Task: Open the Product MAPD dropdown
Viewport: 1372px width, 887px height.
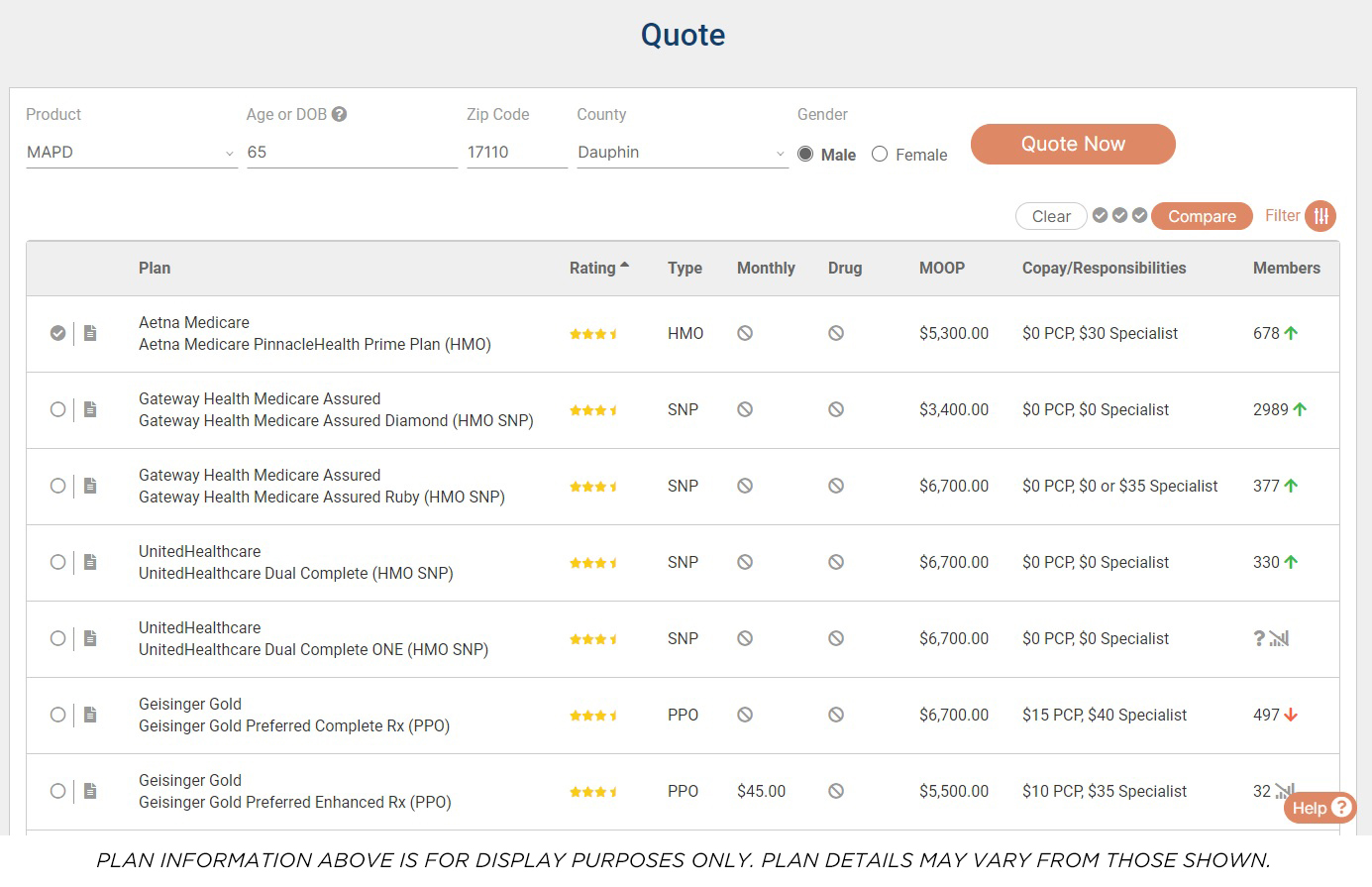Action: (x=132, y=153)
